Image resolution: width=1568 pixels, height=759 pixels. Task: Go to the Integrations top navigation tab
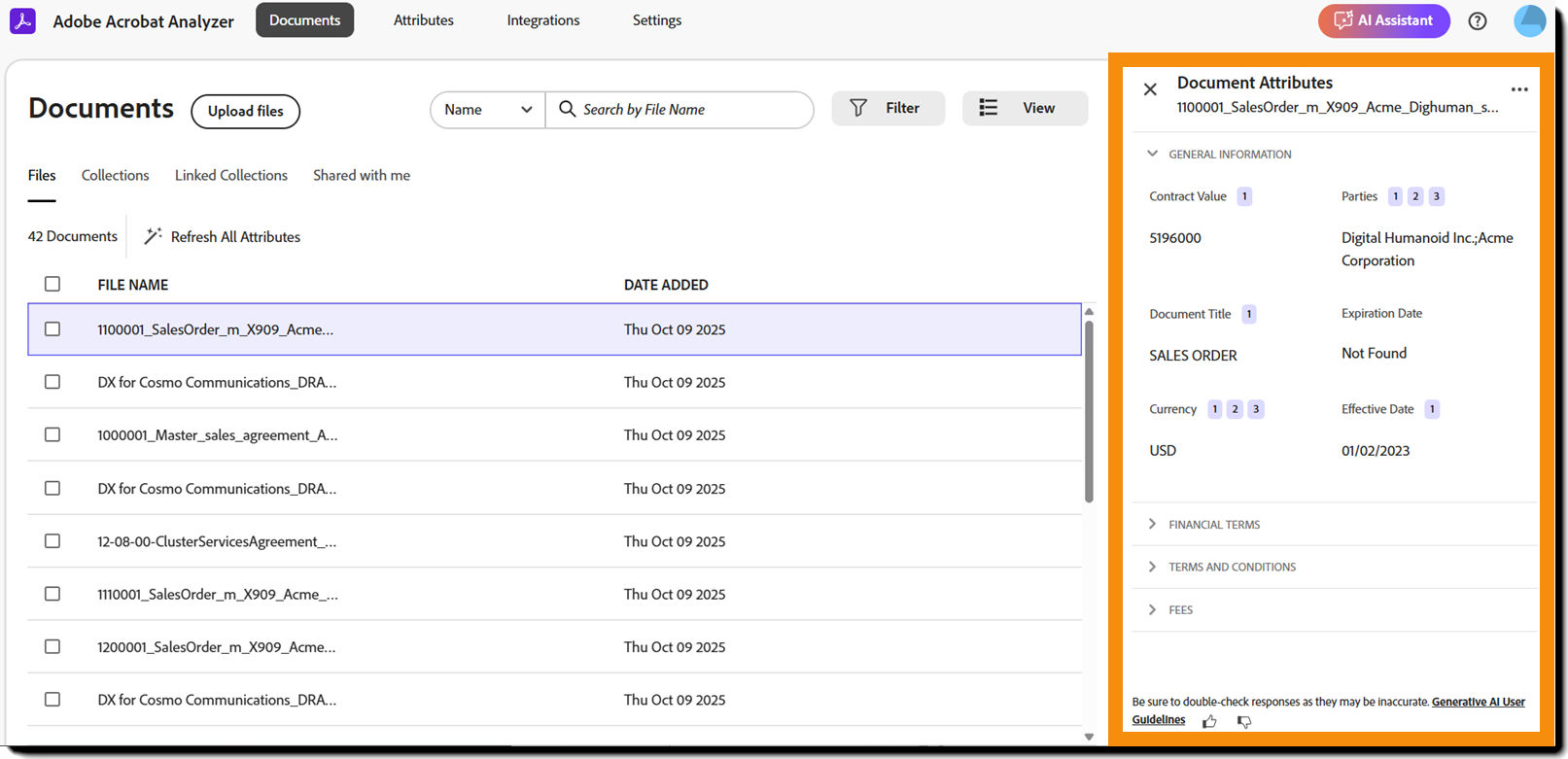pos(543,20)
